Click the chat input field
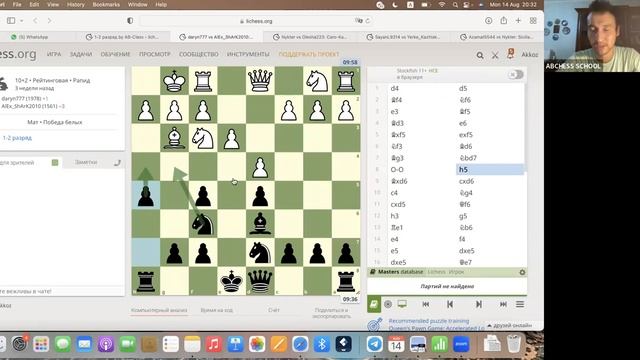Screen dimensions: 640x360 point(61,291)
